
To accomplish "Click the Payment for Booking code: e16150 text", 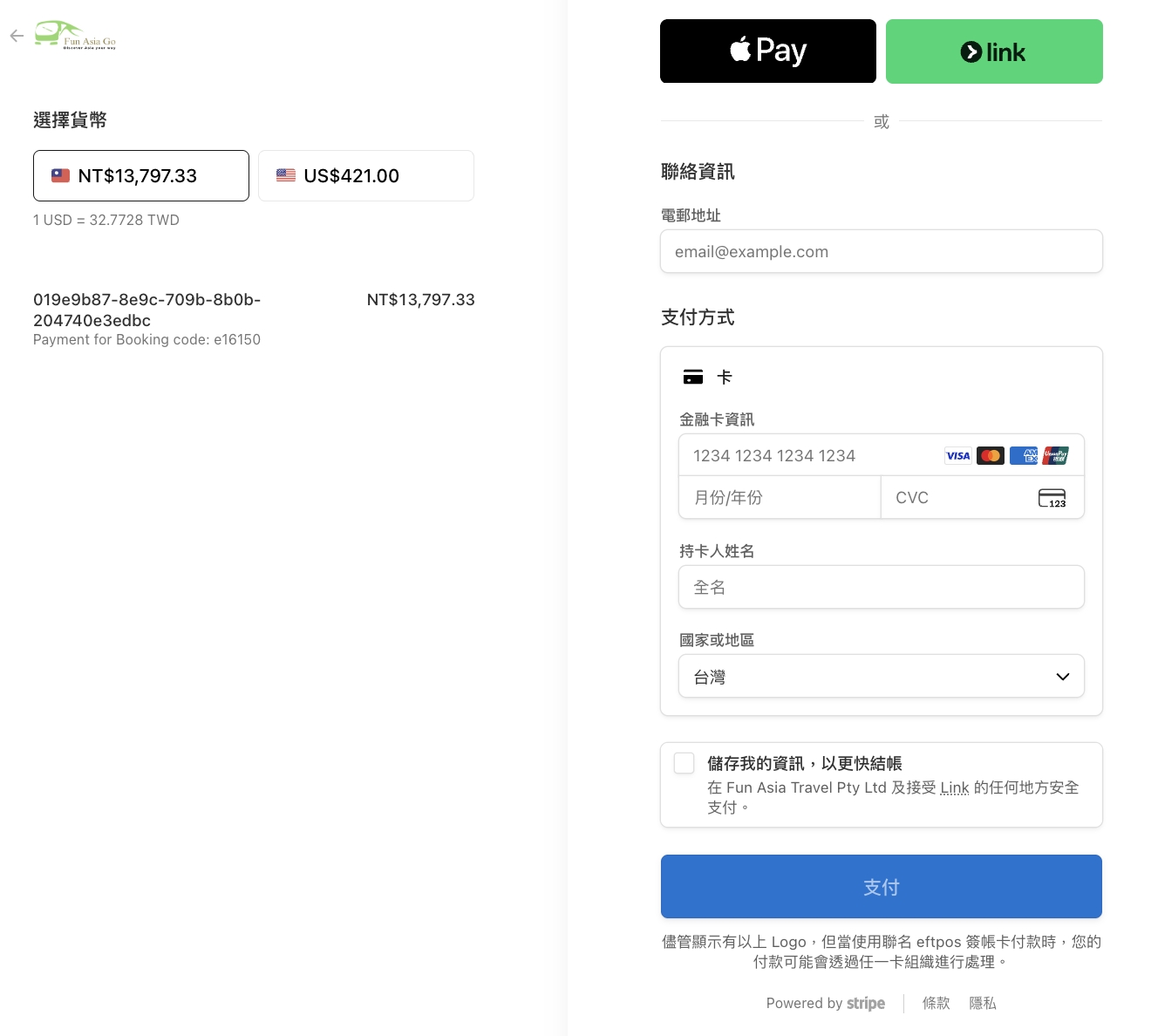I will tap(146, 339).
